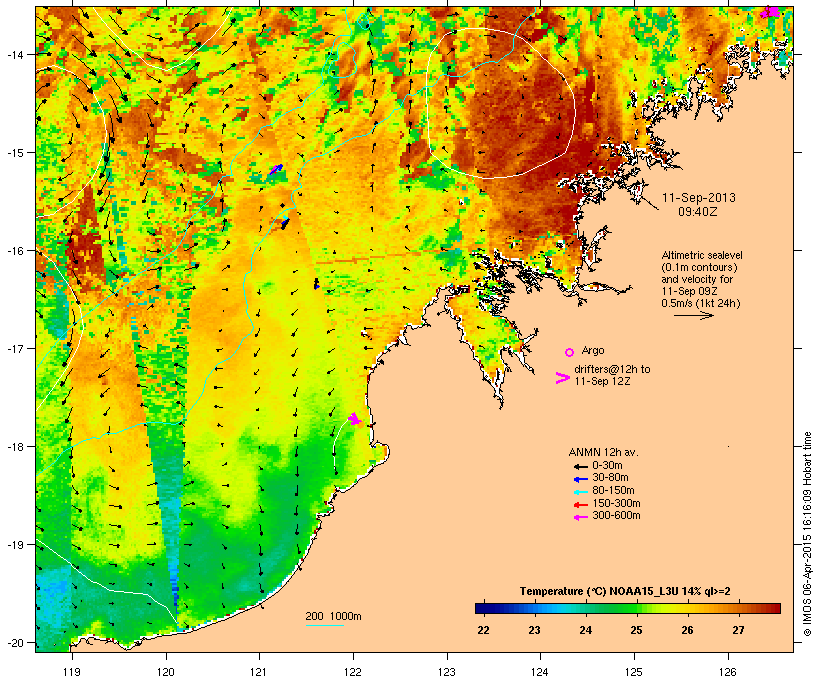Click the date label 11-Sep-2013

[x=699, y=198]
